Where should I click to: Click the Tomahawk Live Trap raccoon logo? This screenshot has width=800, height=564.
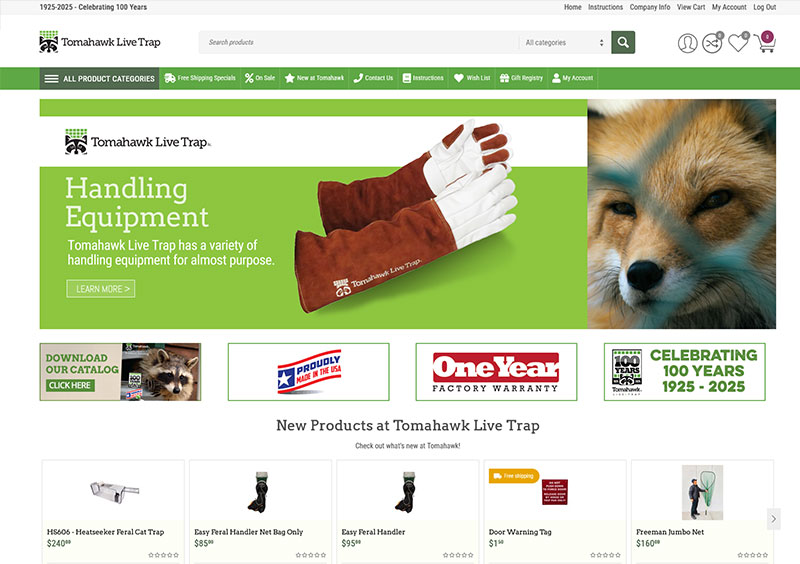(100, 42)
